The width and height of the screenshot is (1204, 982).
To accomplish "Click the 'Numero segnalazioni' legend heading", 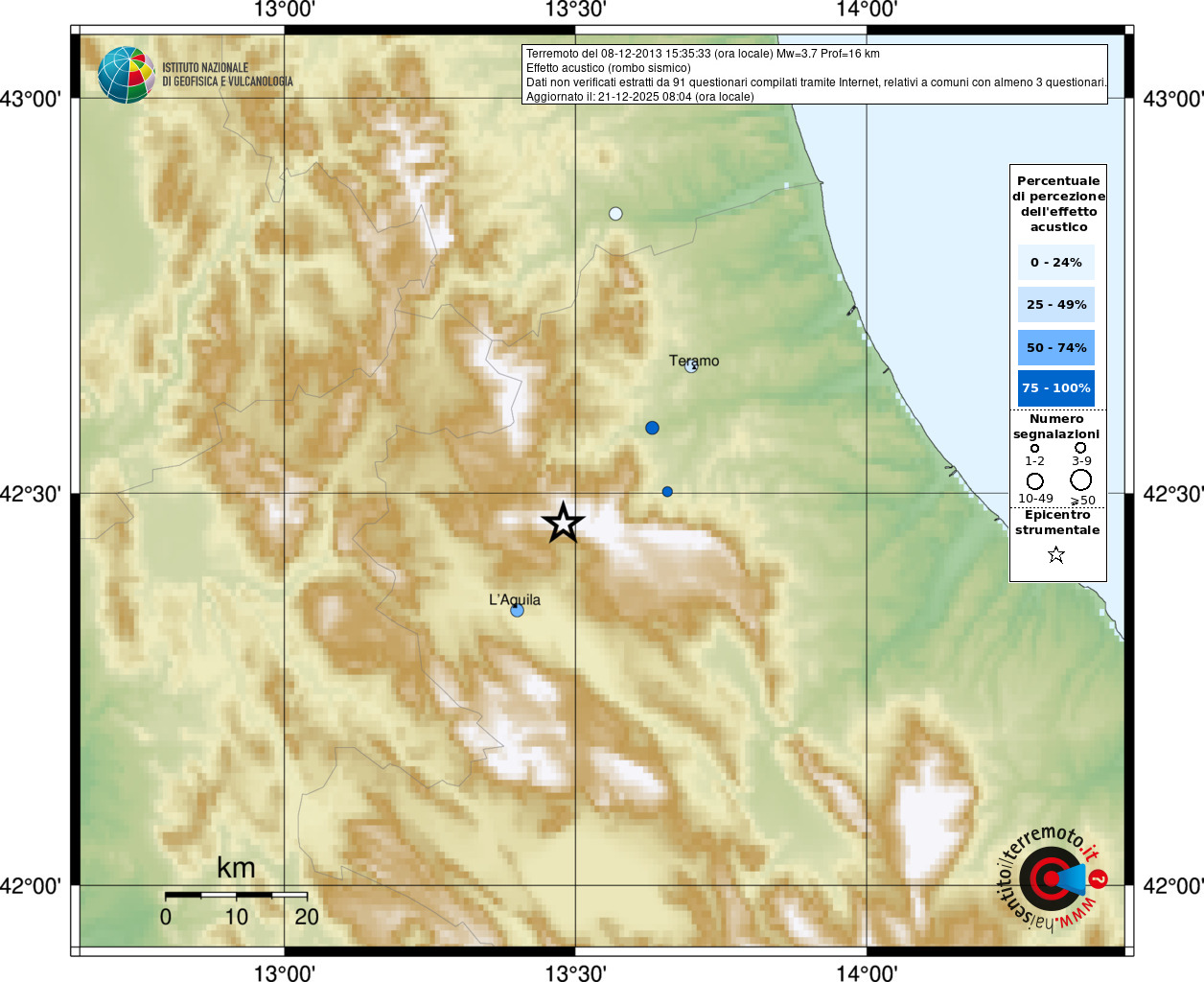I will [x=1056, y=427].
